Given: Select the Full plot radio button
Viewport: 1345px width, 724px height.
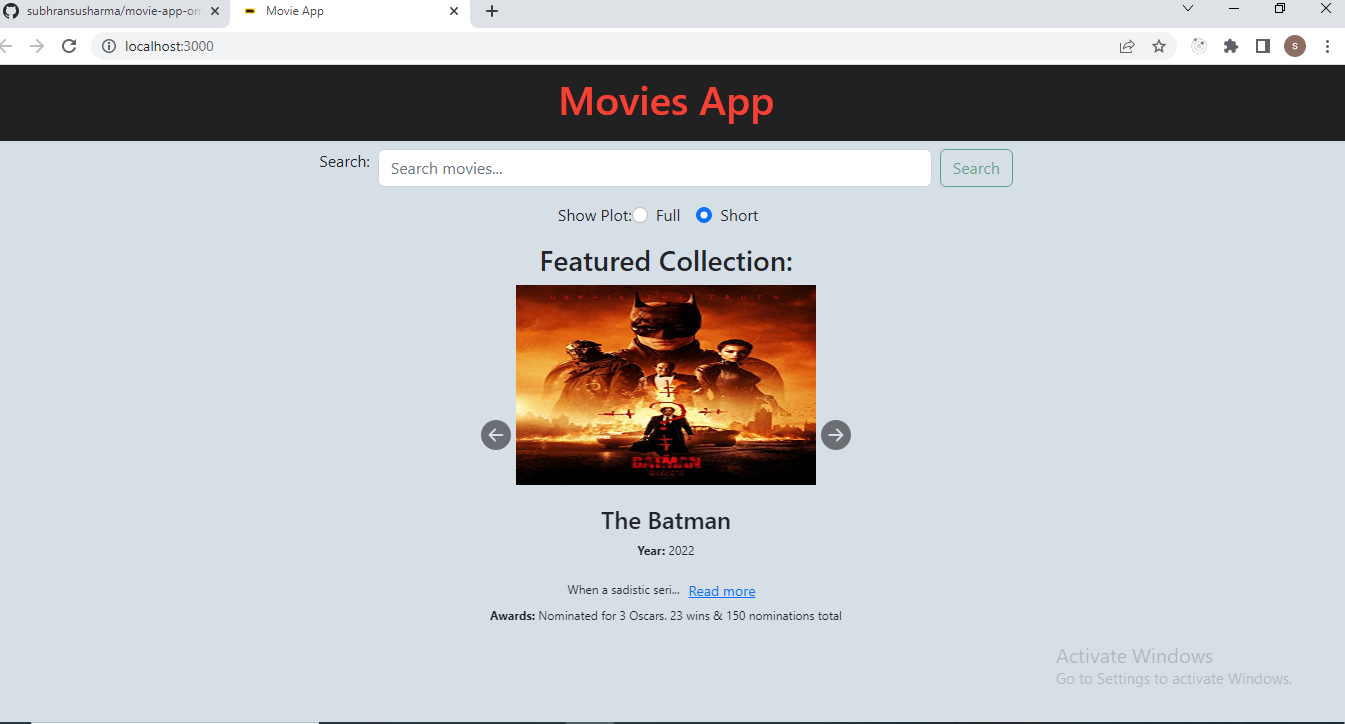Looking at the screenshot, I should tap(640, 215).
